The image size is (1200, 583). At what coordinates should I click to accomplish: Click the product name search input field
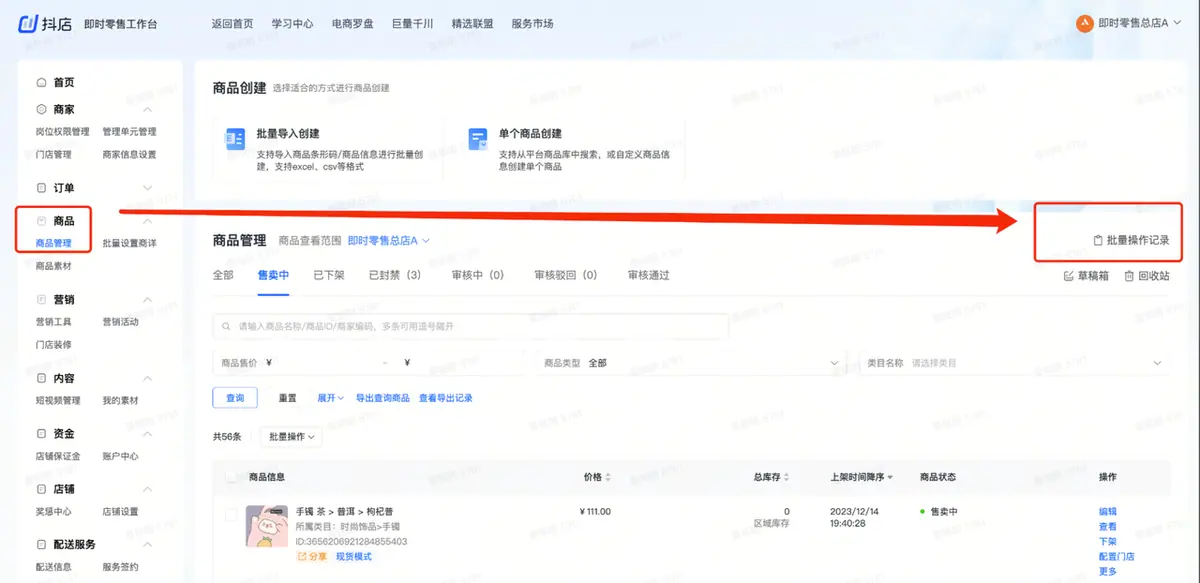pos(471,327)
